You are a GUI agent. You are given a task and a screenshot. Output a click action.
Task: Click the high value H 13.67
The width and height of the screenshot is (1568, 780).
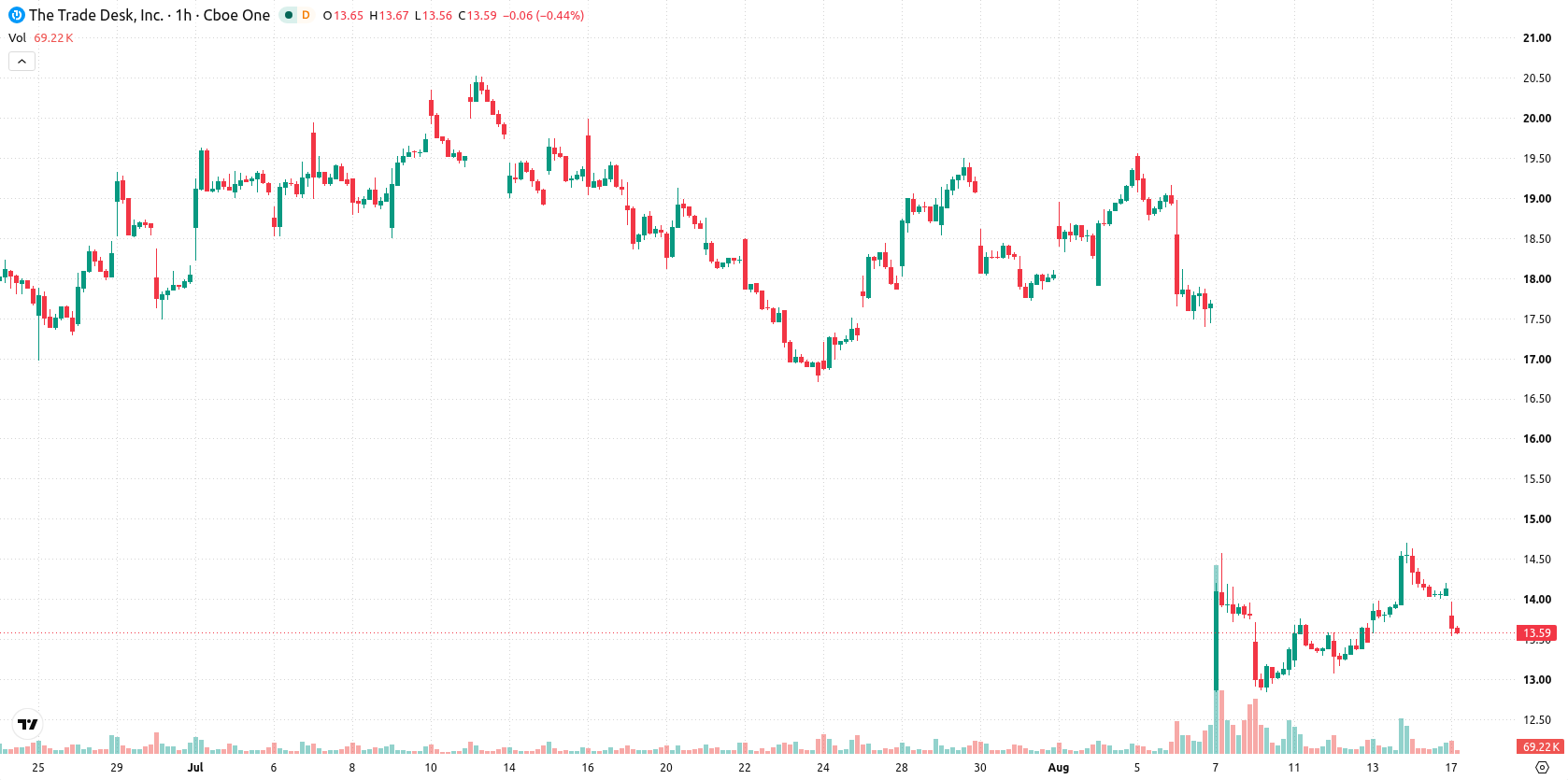click(389, 16)
